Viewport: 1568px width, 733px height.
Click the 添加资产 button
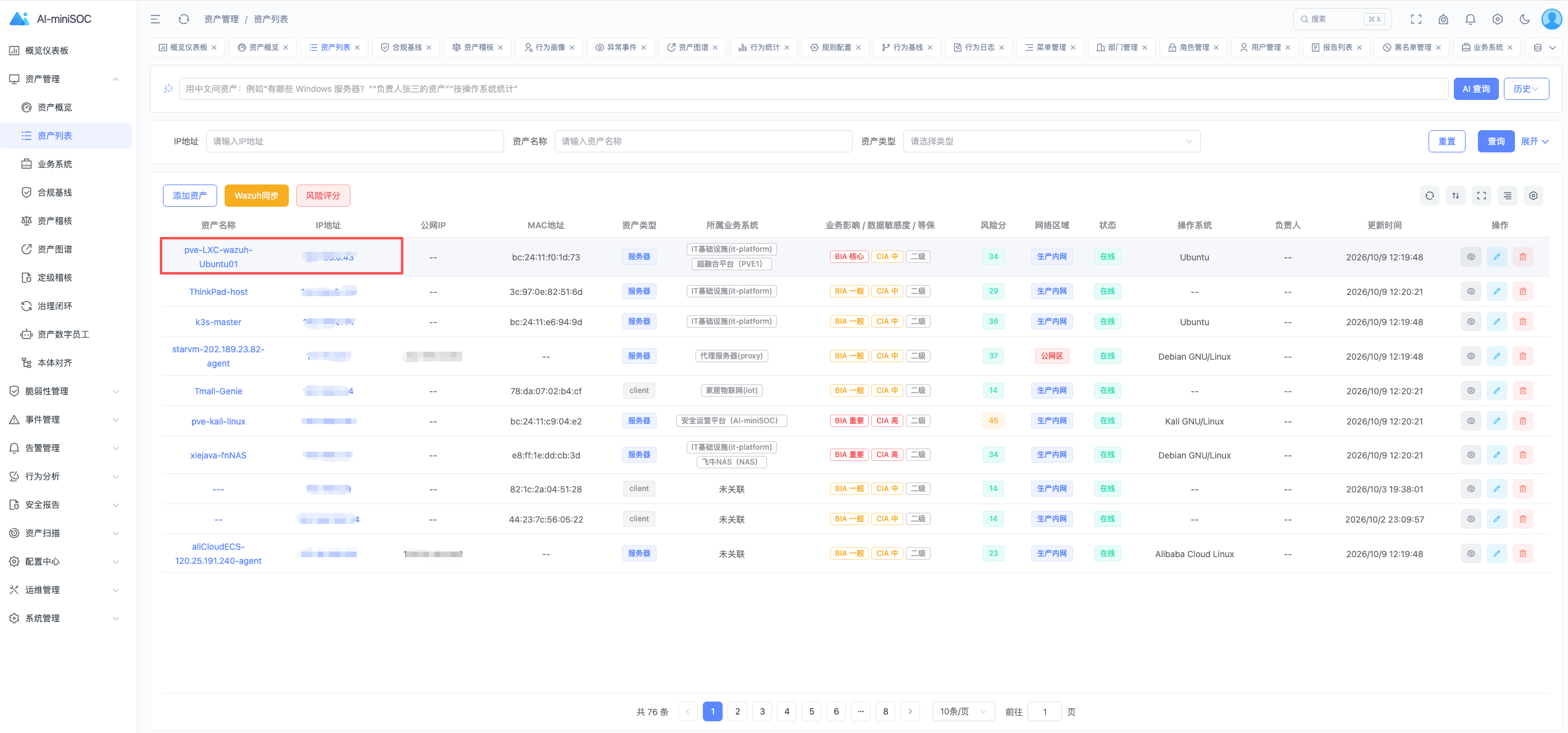pyautogui.click(x=190, y=196)
